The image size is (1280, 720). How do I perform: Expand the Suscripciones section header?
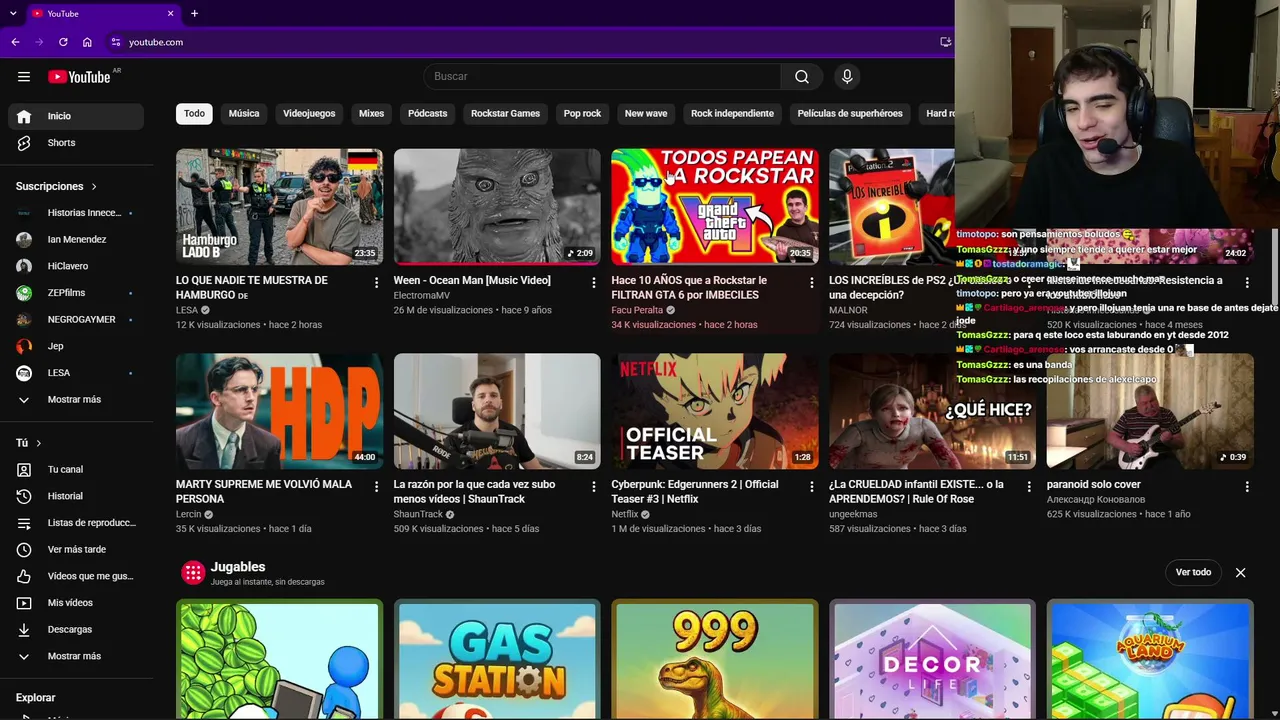coord(57,187)
